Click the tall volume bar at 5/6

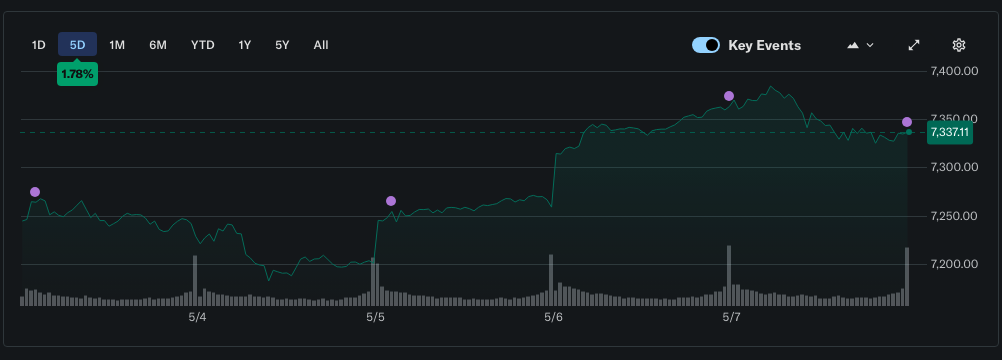[x=551, y=280]
